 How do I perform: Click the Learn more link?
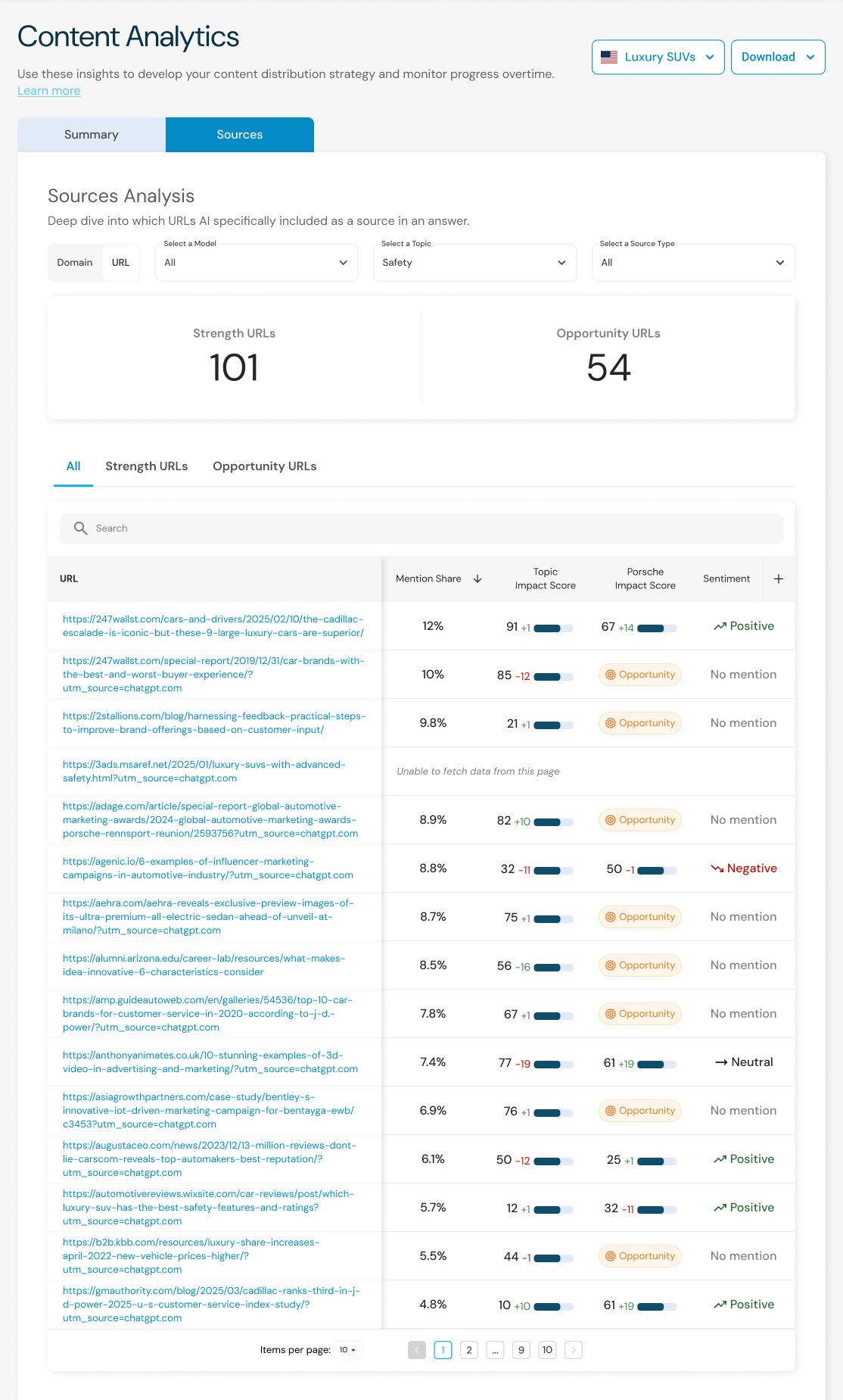point(49,91)
